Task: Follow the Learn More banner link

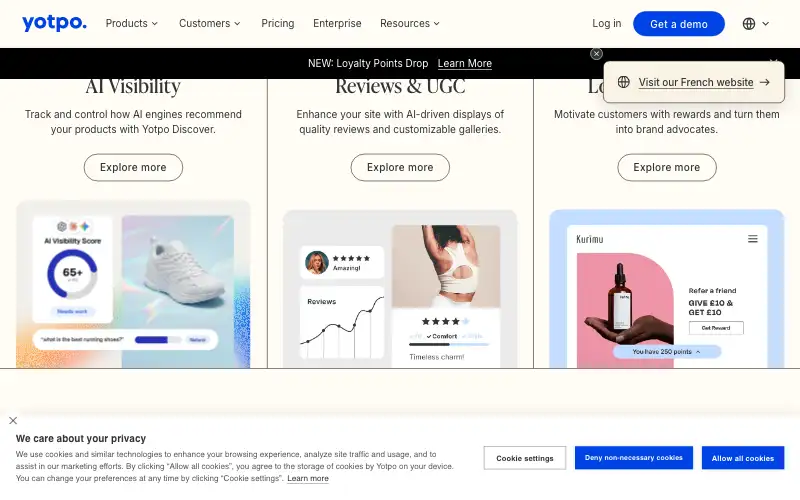Action: point(464,63)
